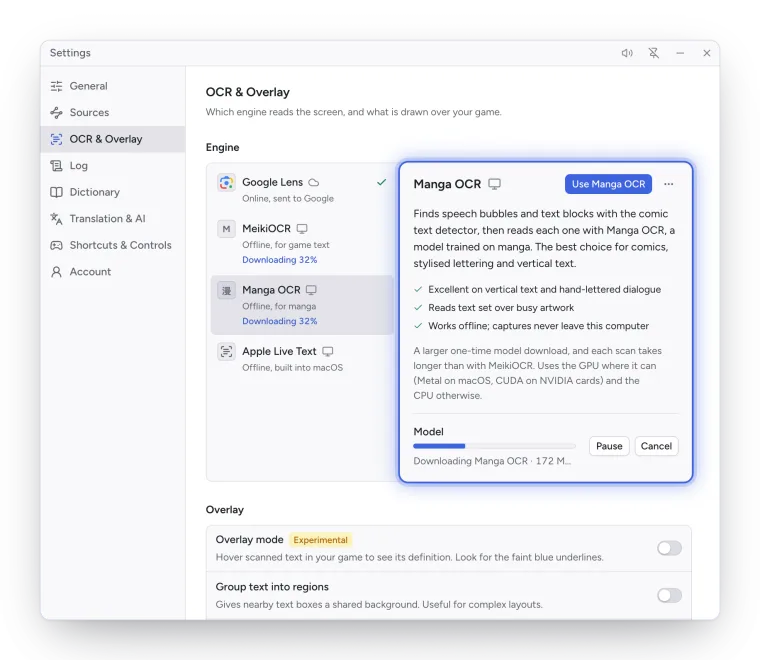Click the gamepad icon for Shortcuts & Controls
The width and height of the screenshot is (760, 660).
click(56, 245)
